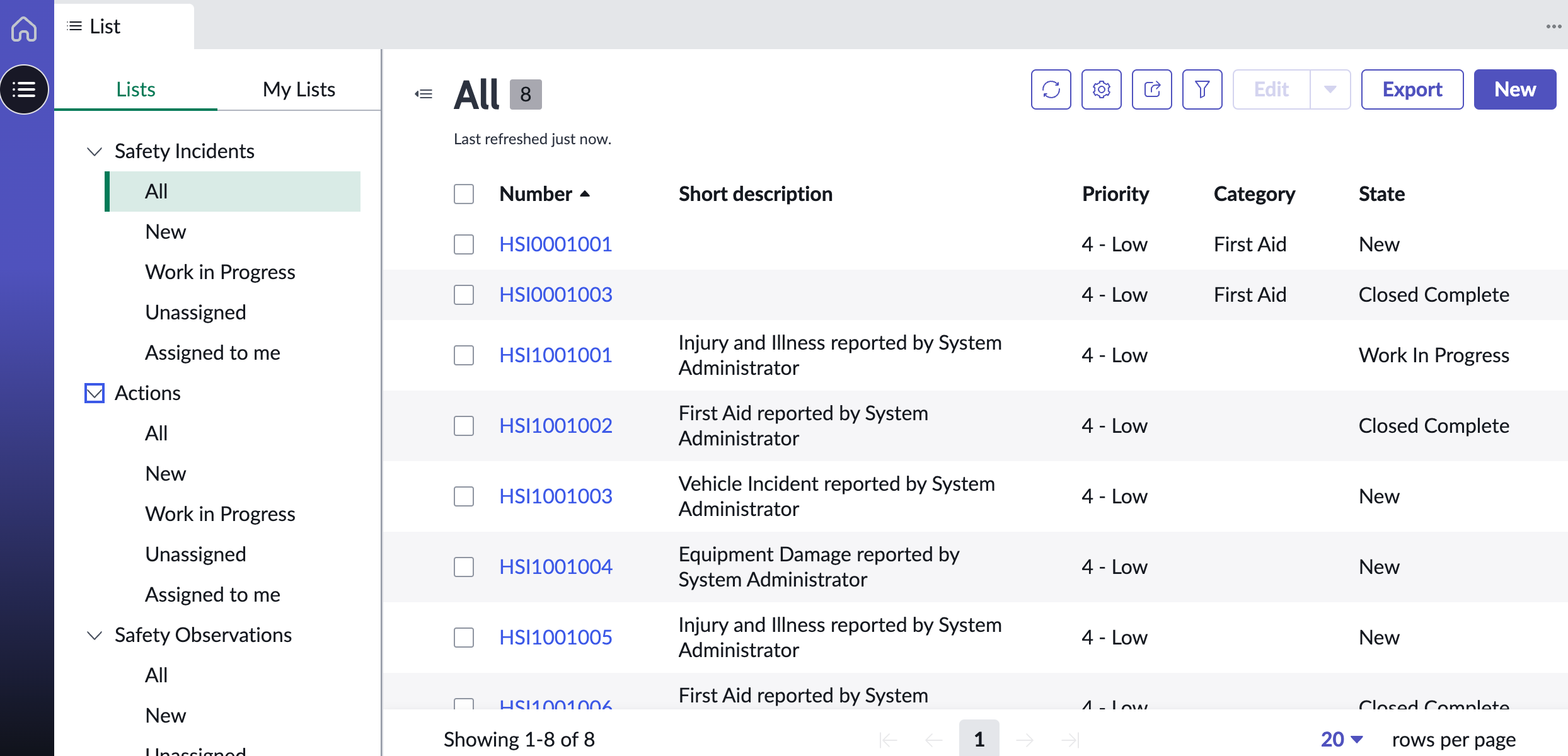Open the Edit dropdown arrow
This screenshot has width=1568, height=756.
coord(1330,89)
